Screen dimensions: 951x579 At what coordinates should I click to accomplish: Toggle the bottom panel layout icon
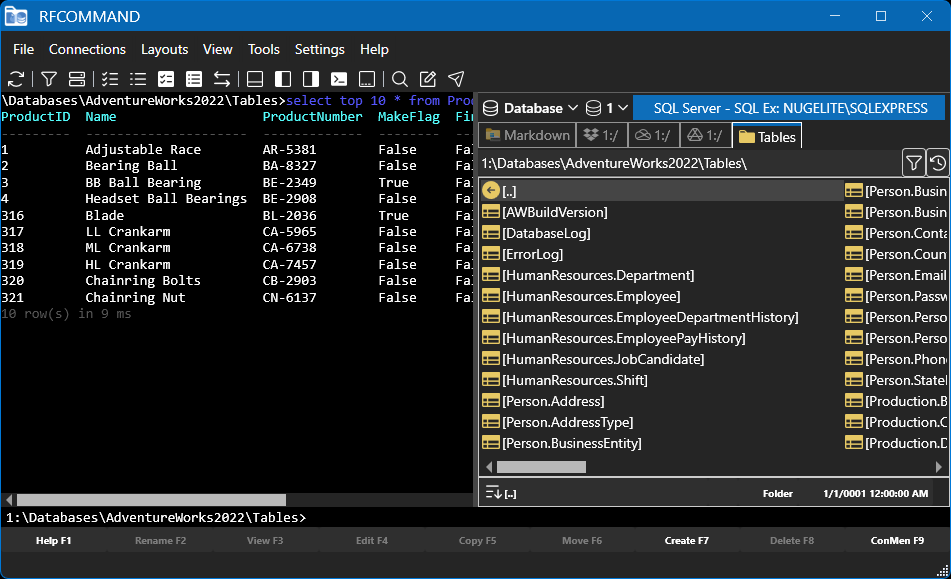point(255,79)
